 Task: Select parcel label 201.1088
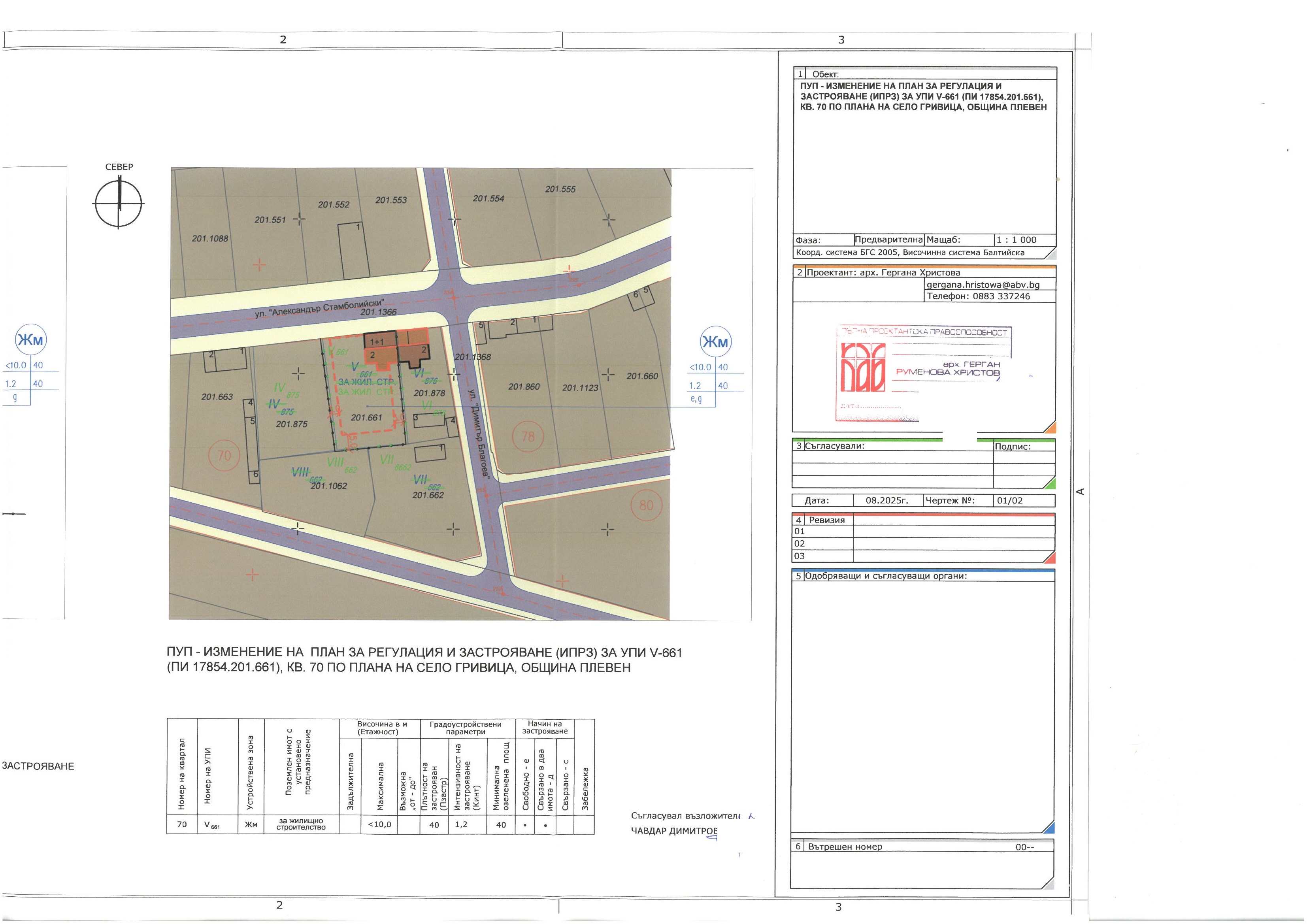[x=210, y=239]
